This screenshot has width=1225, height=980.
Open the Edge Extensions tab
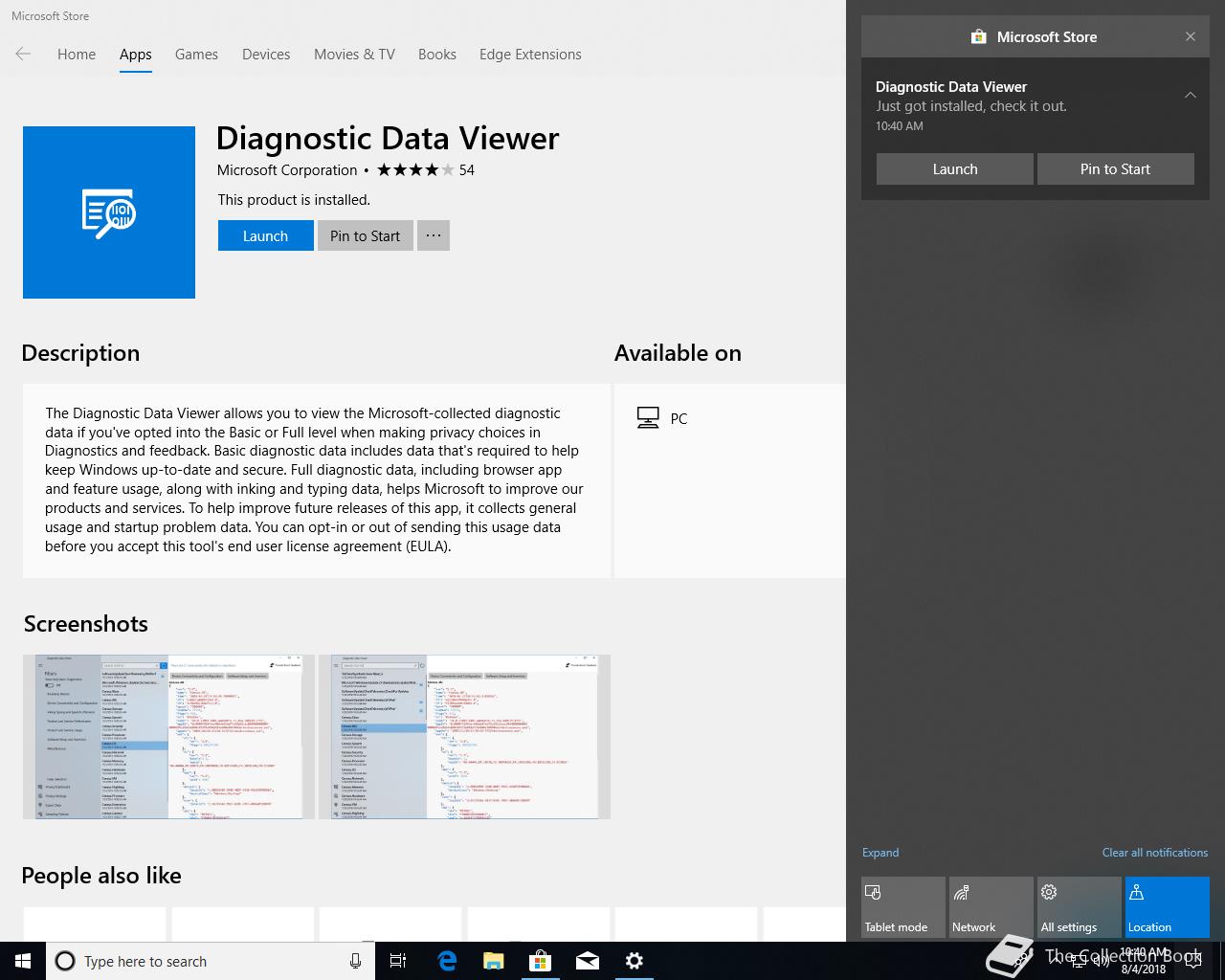tap(530, 55)
